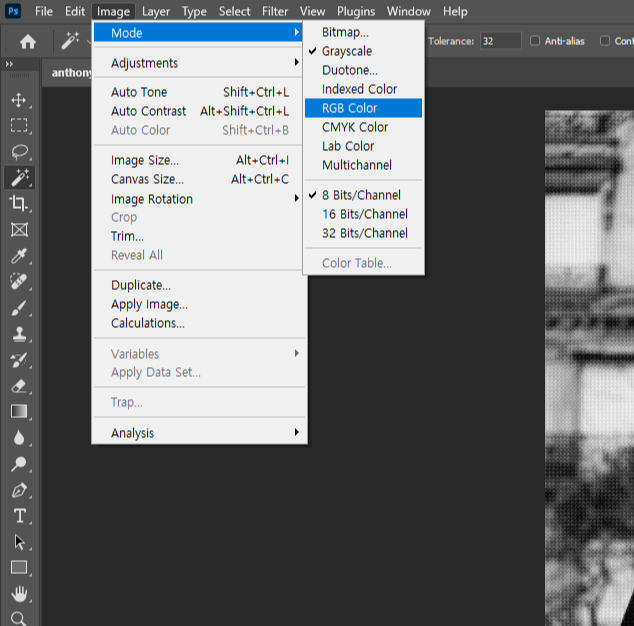Viewport: 634px width, 626px height.
Task: Expand the toolbar with double-arrow icon
Action: point(9,64)
